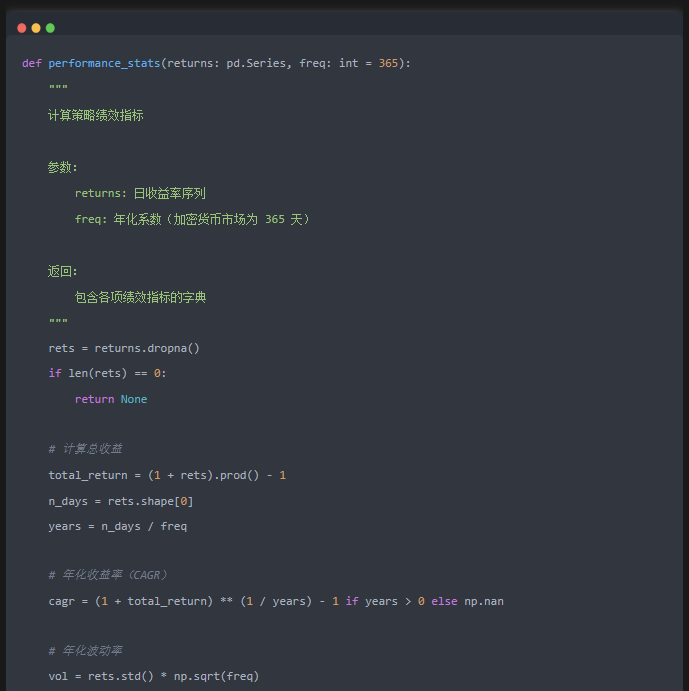Click the performance_stats function name

coord(104,63)
